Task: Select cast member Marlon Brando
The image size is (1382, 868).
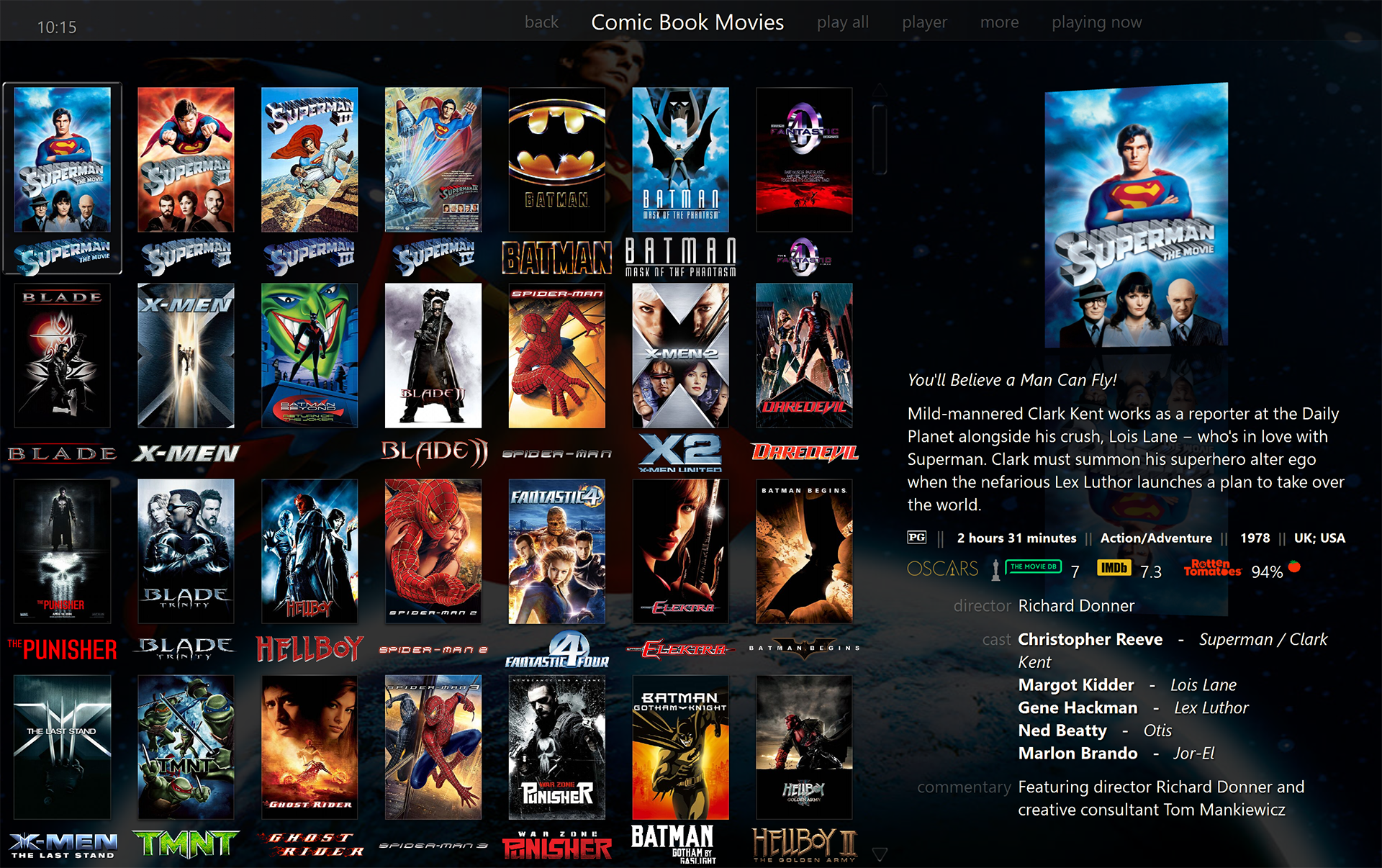Action: (1078, 754)
